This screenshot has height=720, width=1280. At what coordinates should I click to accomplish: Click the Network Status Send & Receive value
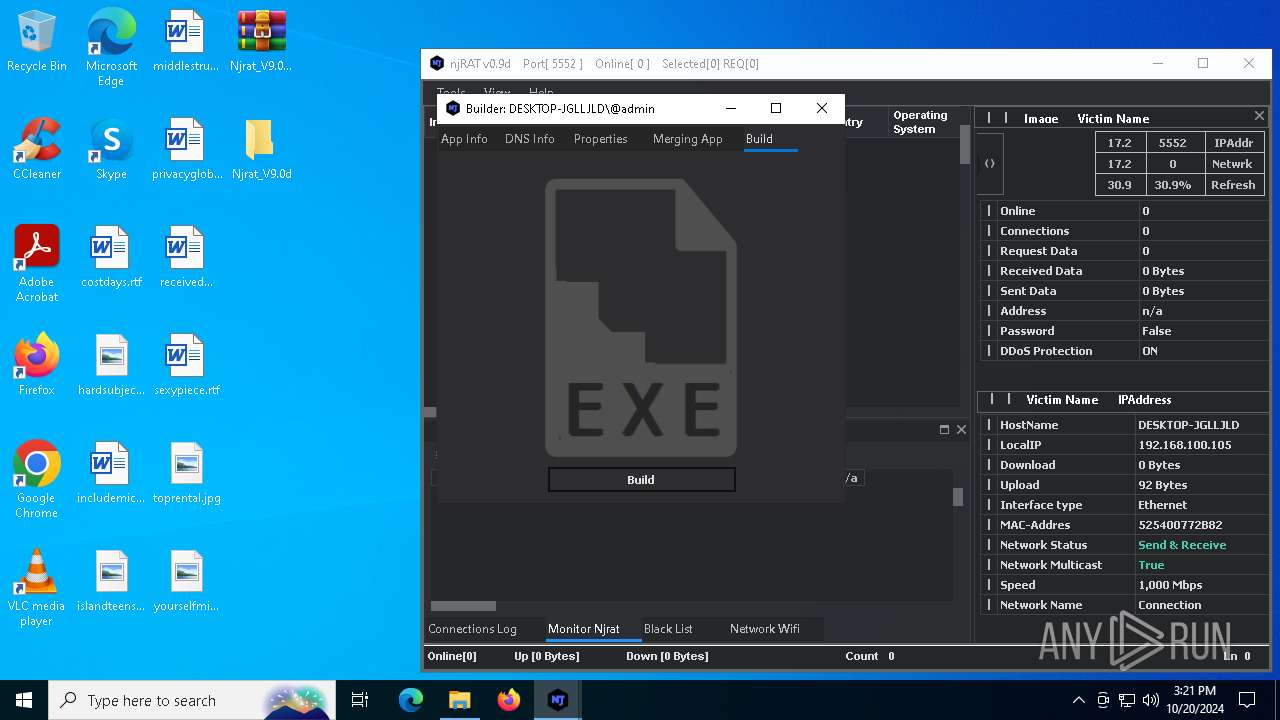[x=1182, y=545]
